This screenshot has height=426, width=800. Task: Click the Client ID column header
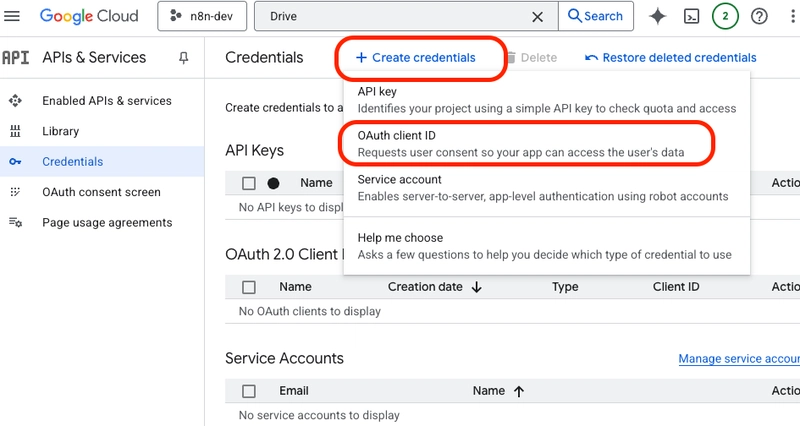click(x=676, y=287)
